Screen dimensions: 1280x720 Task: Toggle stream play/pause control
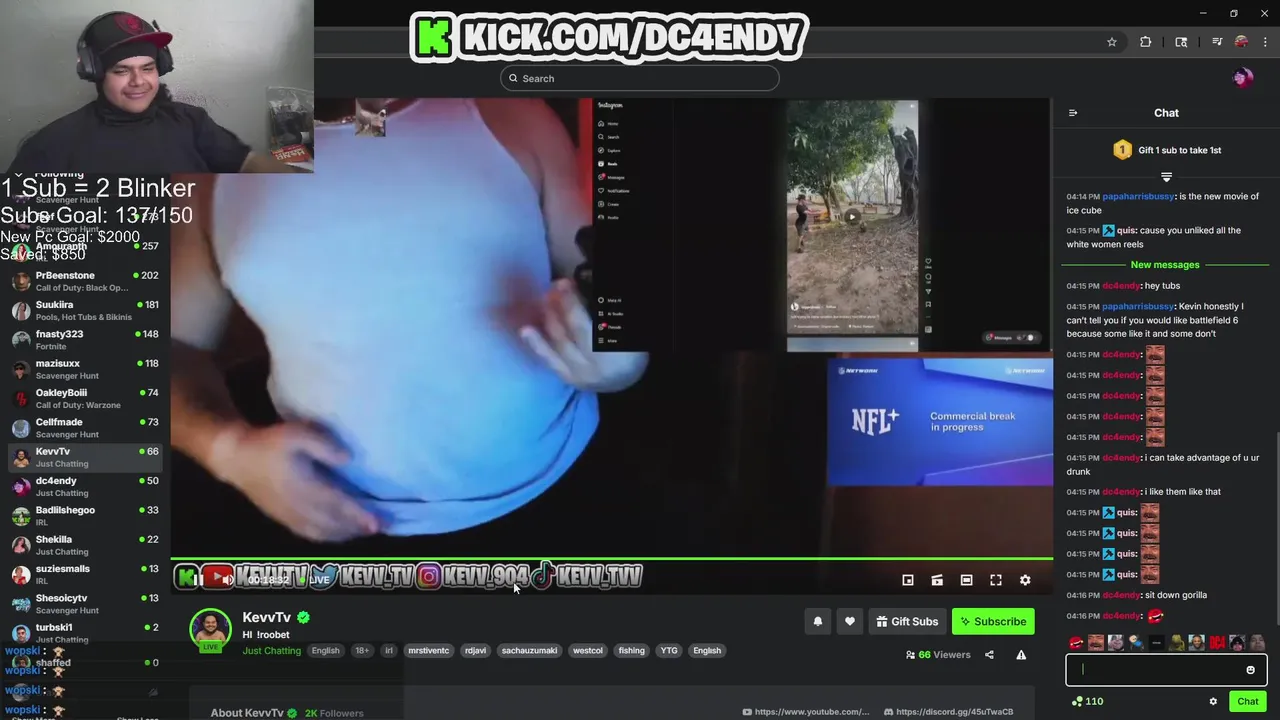[197, 579]
